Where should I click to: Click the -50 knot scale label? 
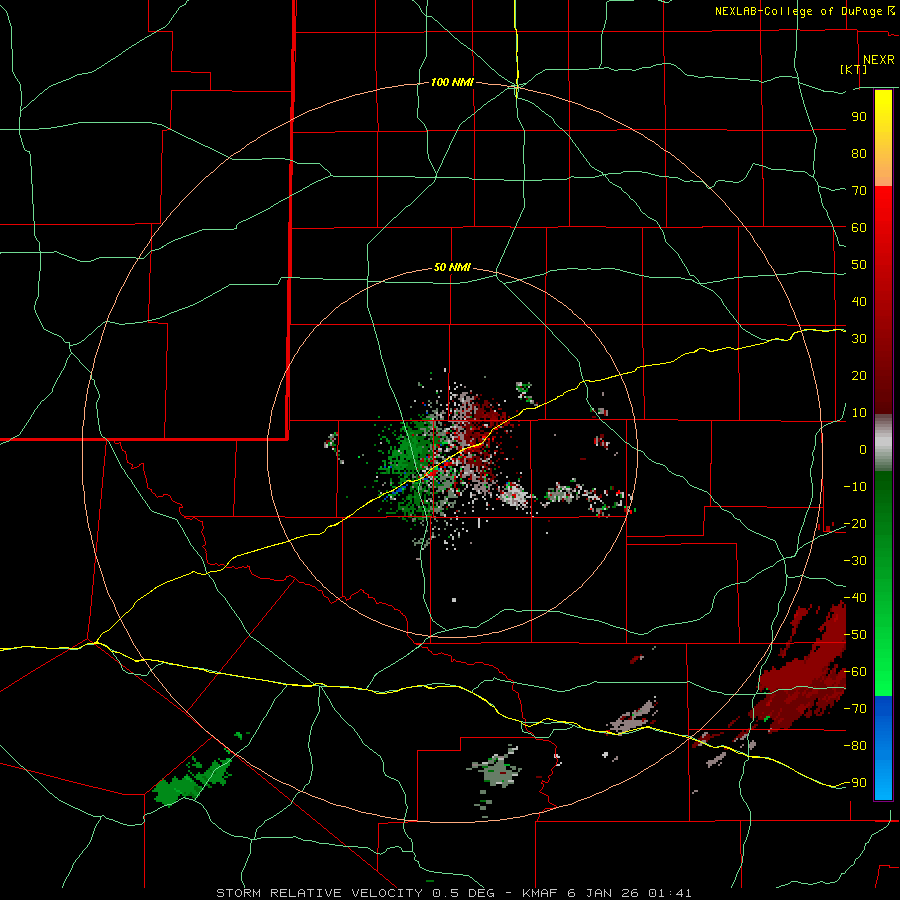855,635
